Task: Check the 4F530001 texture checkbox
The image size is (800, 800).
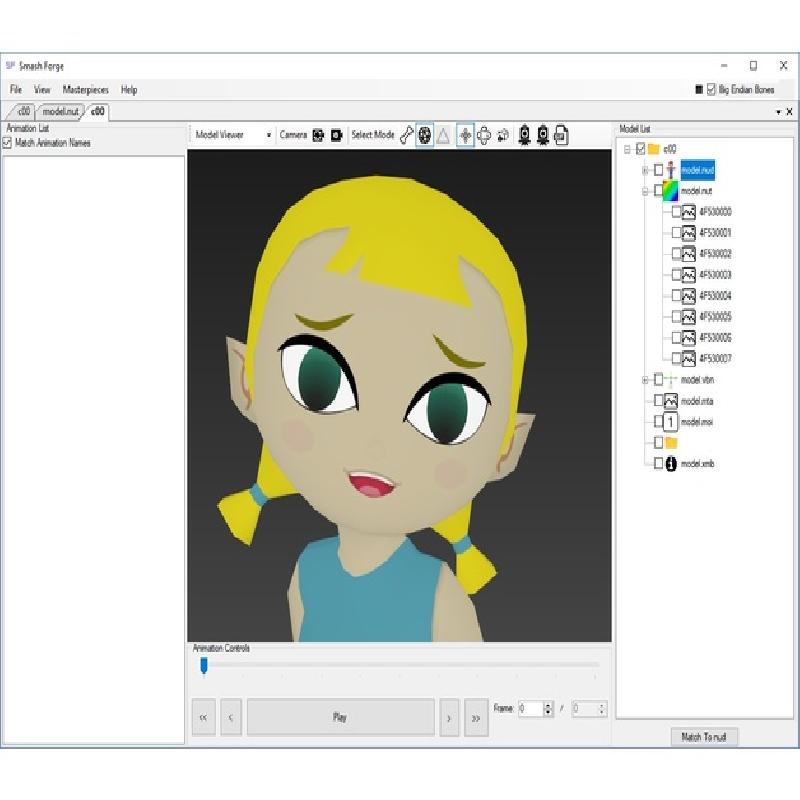Action: tap(677, 233)
